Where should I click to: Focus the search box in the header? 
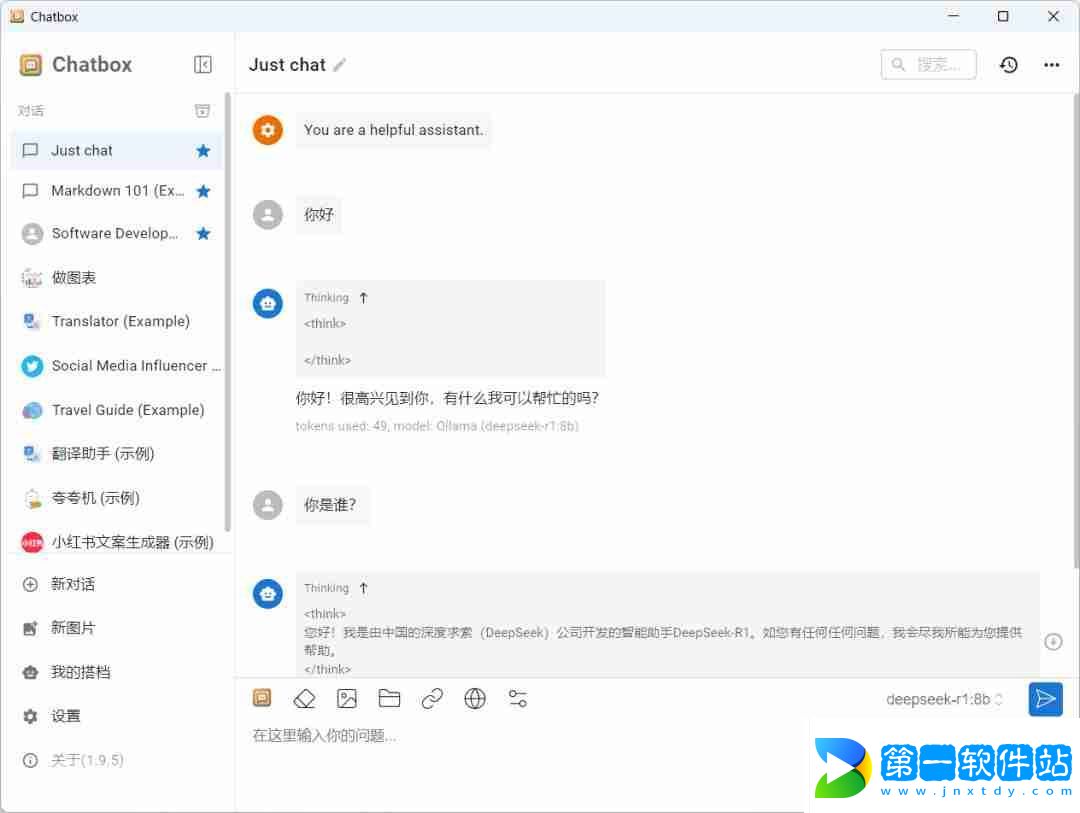coord(928,65)
